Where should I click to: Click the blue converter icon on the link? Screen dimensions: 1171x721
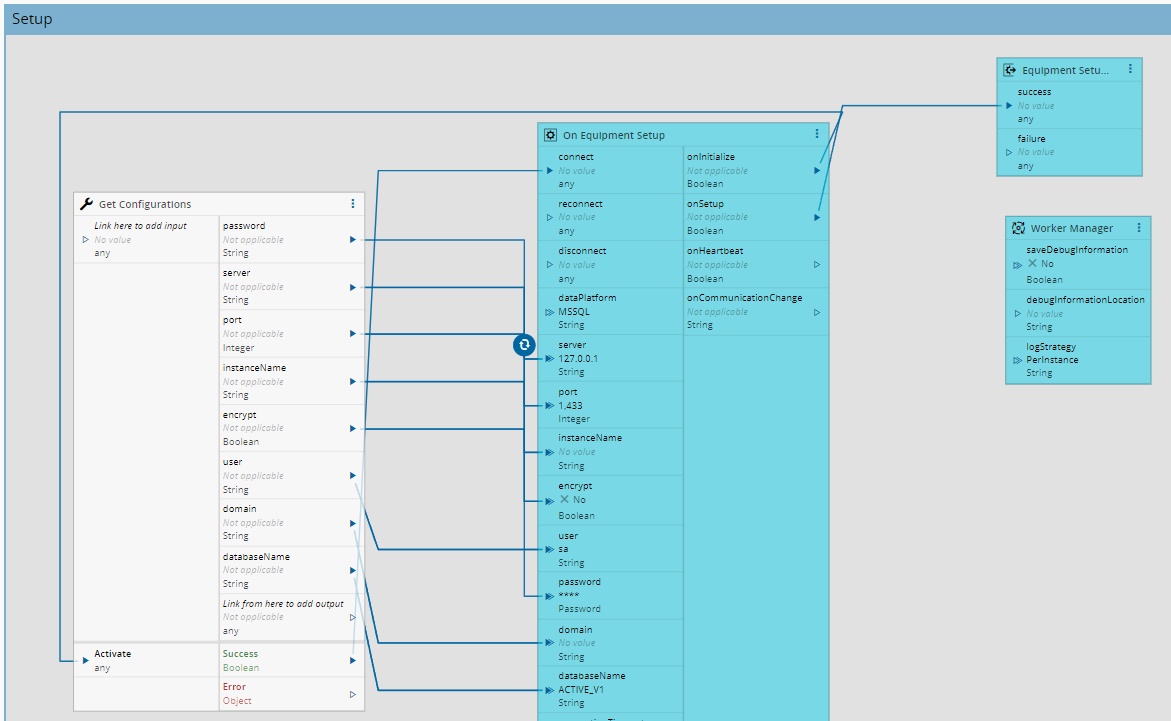(x=524, y=345)
